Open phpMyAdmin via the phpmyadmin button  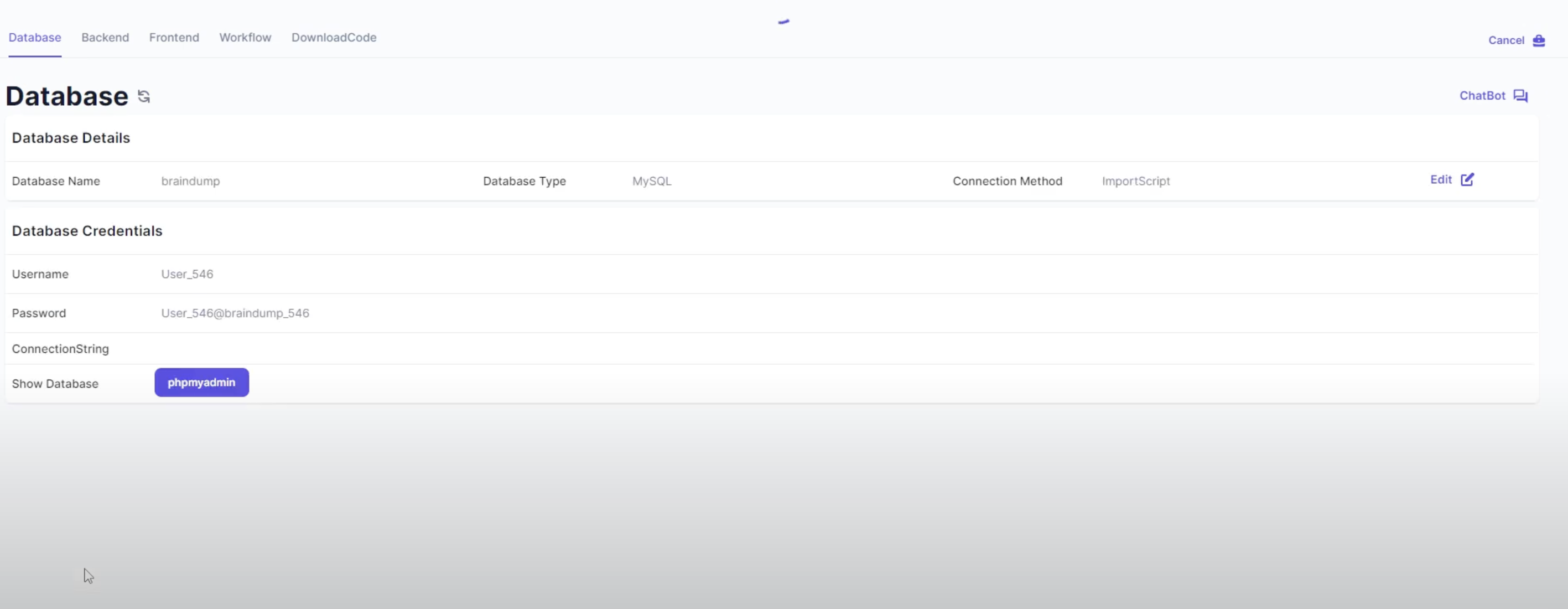tap(201, 383)
